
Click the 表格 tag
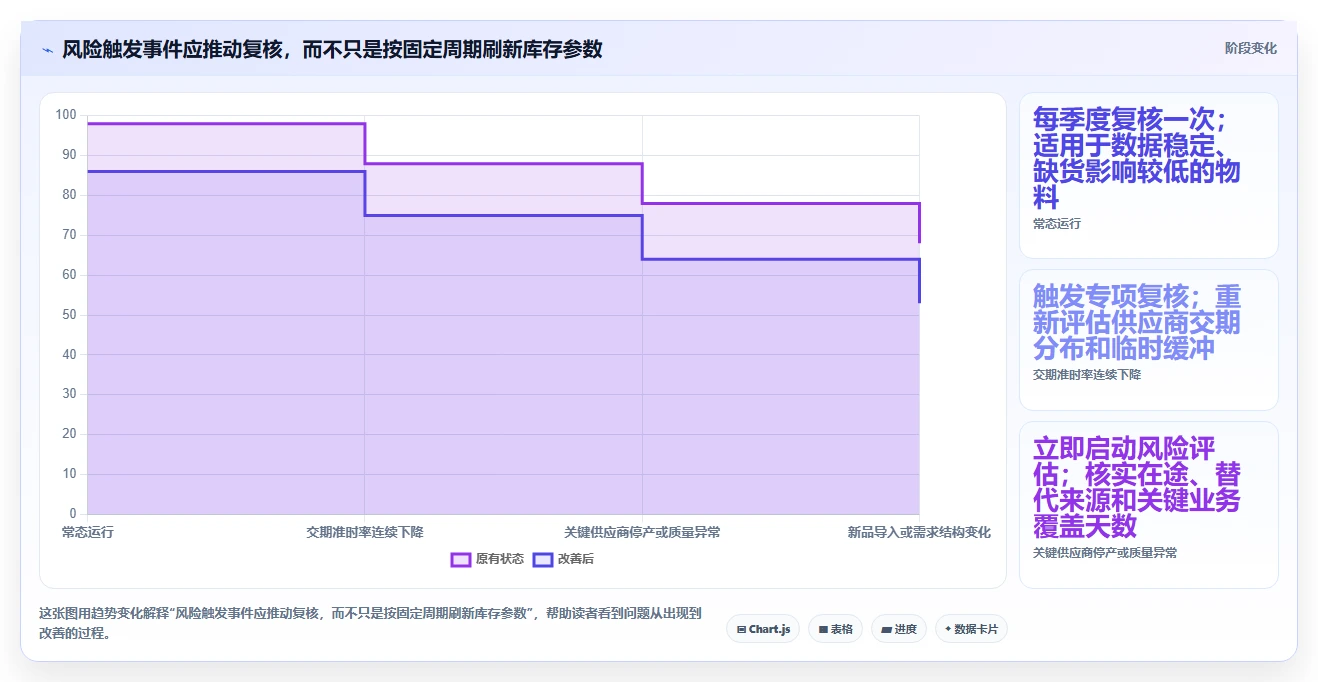pos(835,629)
